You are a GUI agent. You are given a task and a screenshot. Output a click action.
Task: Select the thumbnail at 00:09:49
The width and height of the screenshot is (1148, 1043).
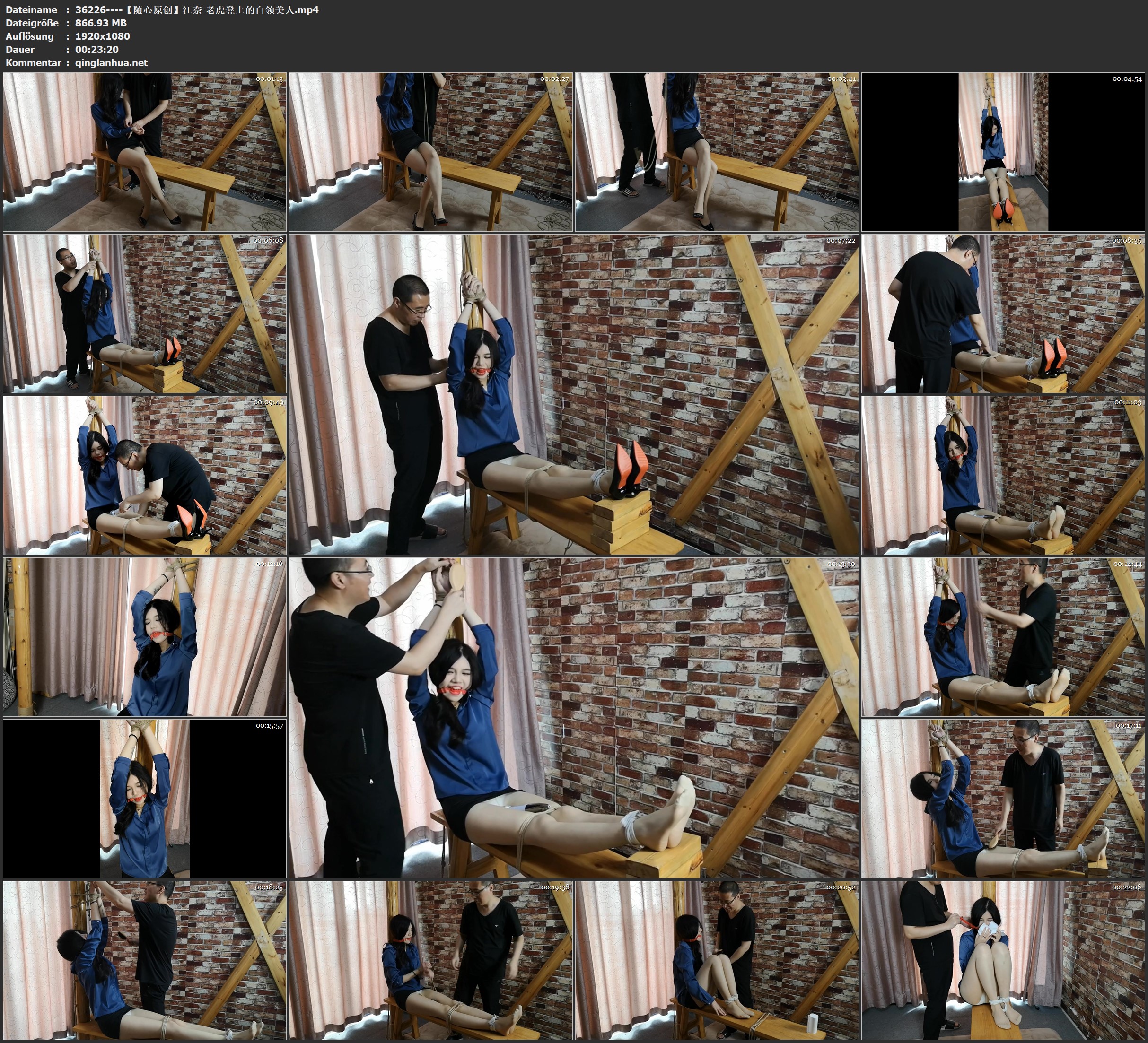145,475
